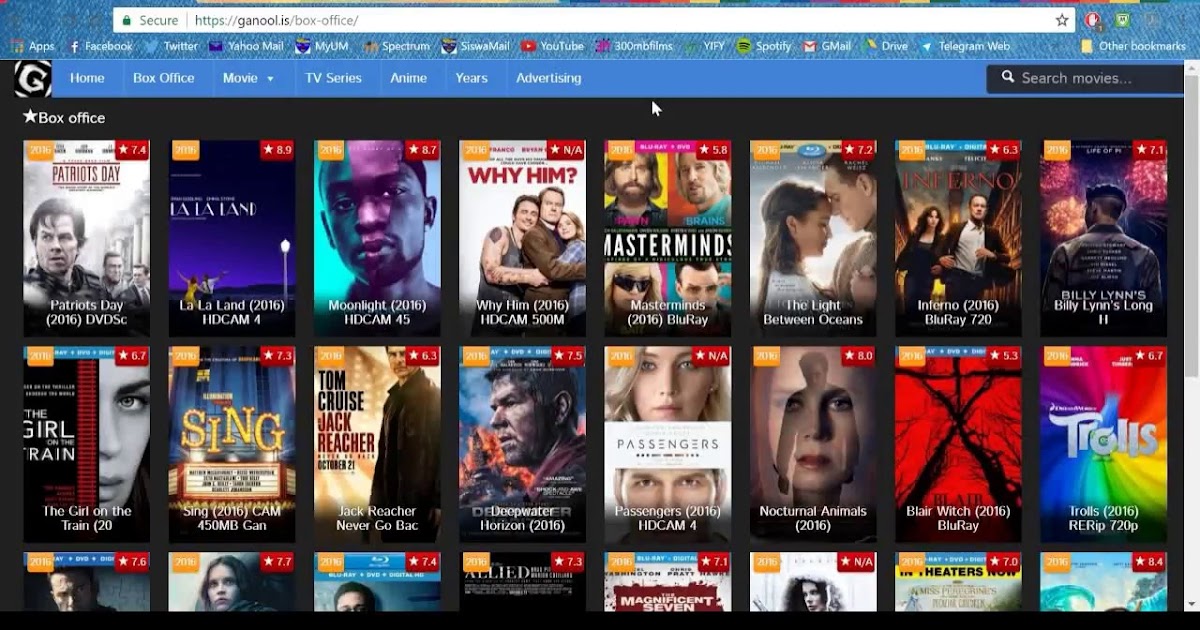
Task: Click the 8.7 rating badge on Moonlight
Action: click(x=422, y=150)
